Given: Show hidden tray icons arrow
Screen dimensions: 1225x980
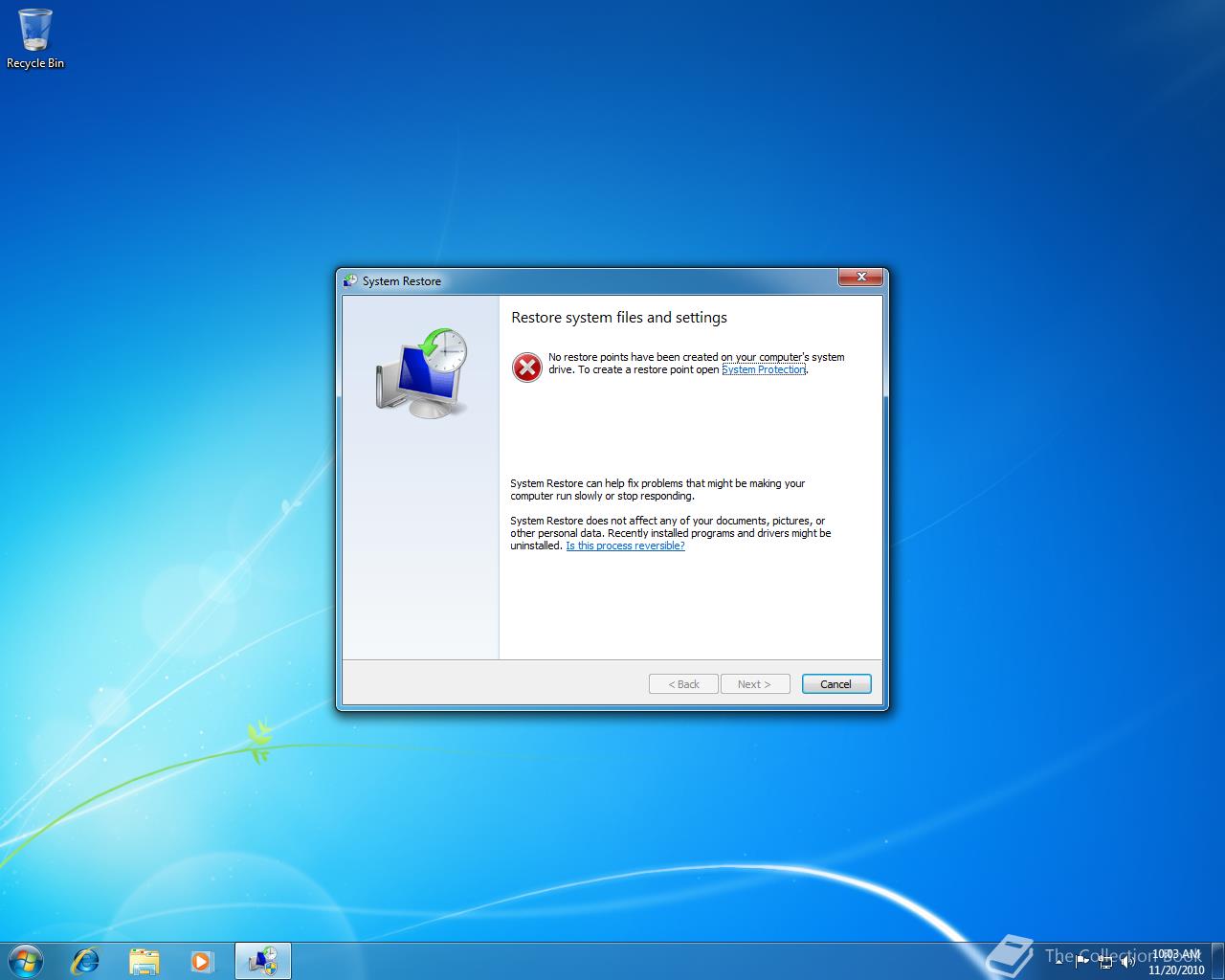Looking at the screenshot, I should pyautogui.click(x=1057, y=961).
